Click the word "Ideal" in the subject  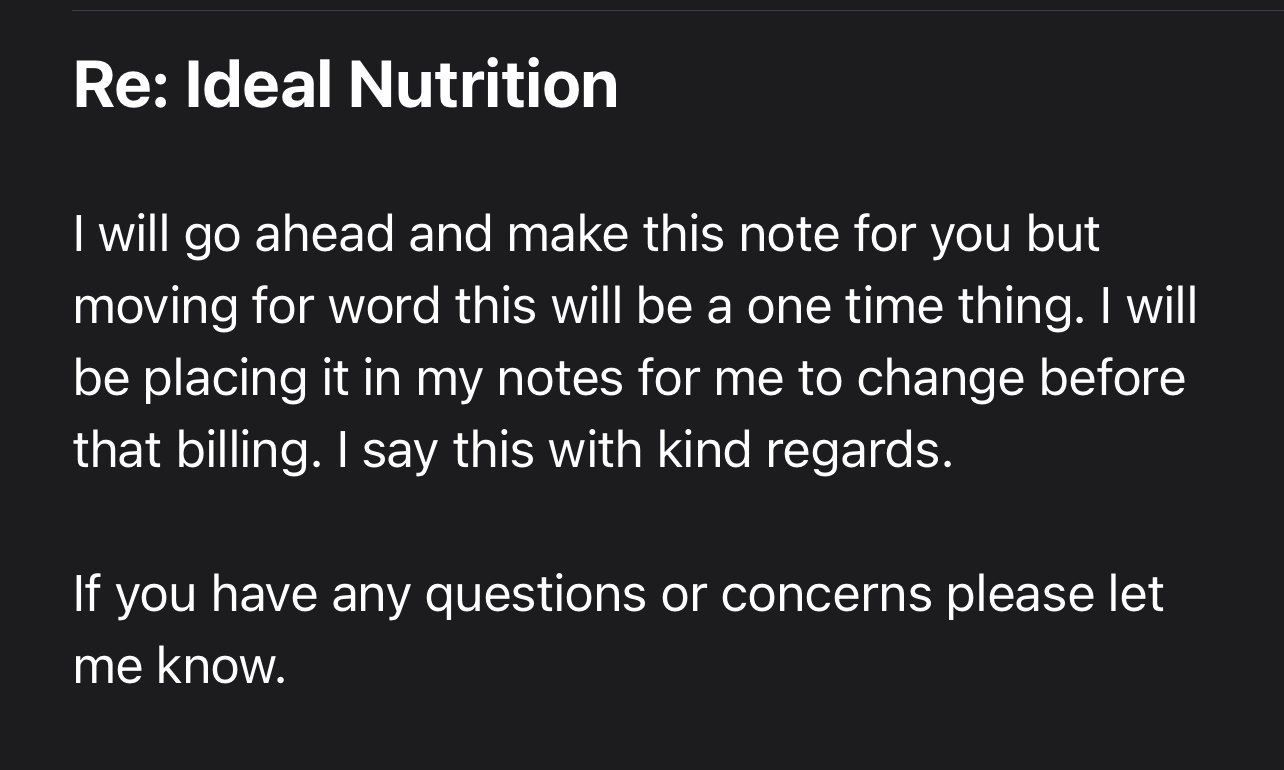click(258, 85)
